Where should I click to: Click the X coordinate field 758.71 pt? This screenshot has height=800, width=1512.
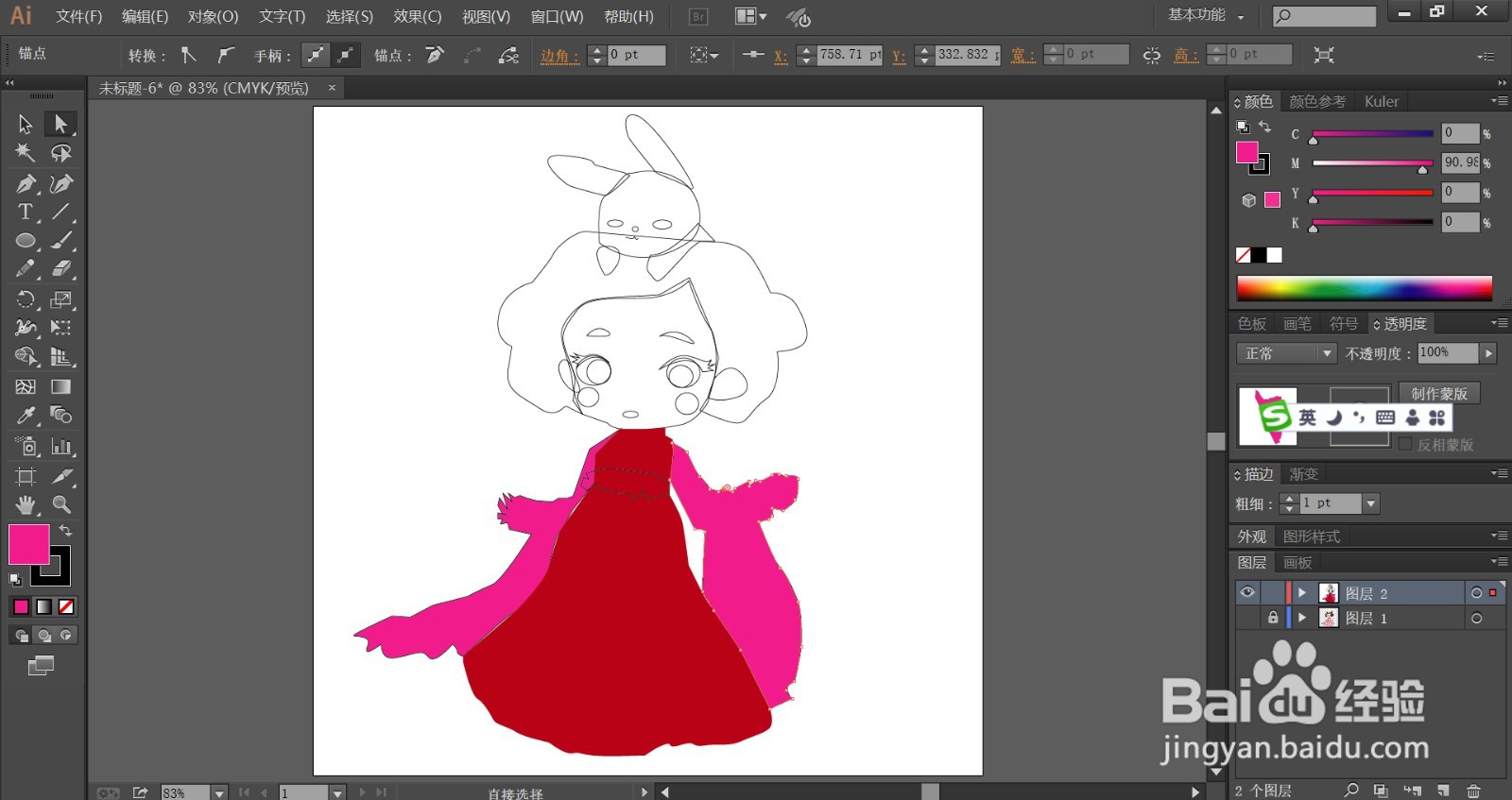click(x=850, y=55)
